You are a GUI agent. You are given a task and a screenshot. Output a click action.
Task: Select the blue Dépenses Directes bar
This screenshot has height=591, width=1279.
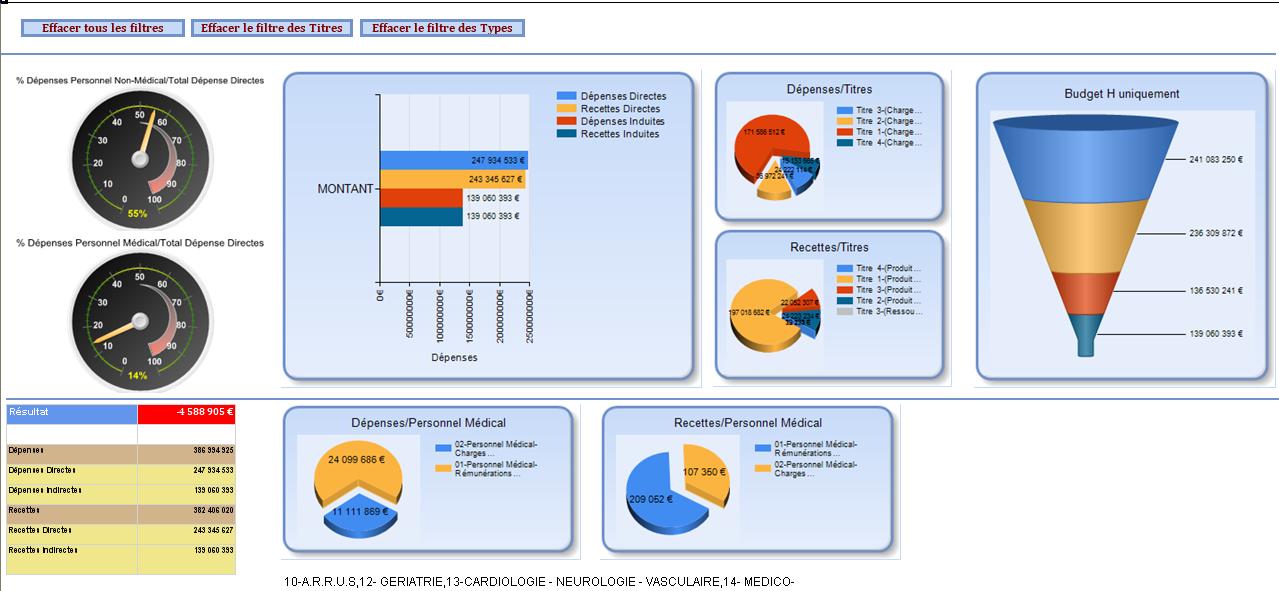453,160
